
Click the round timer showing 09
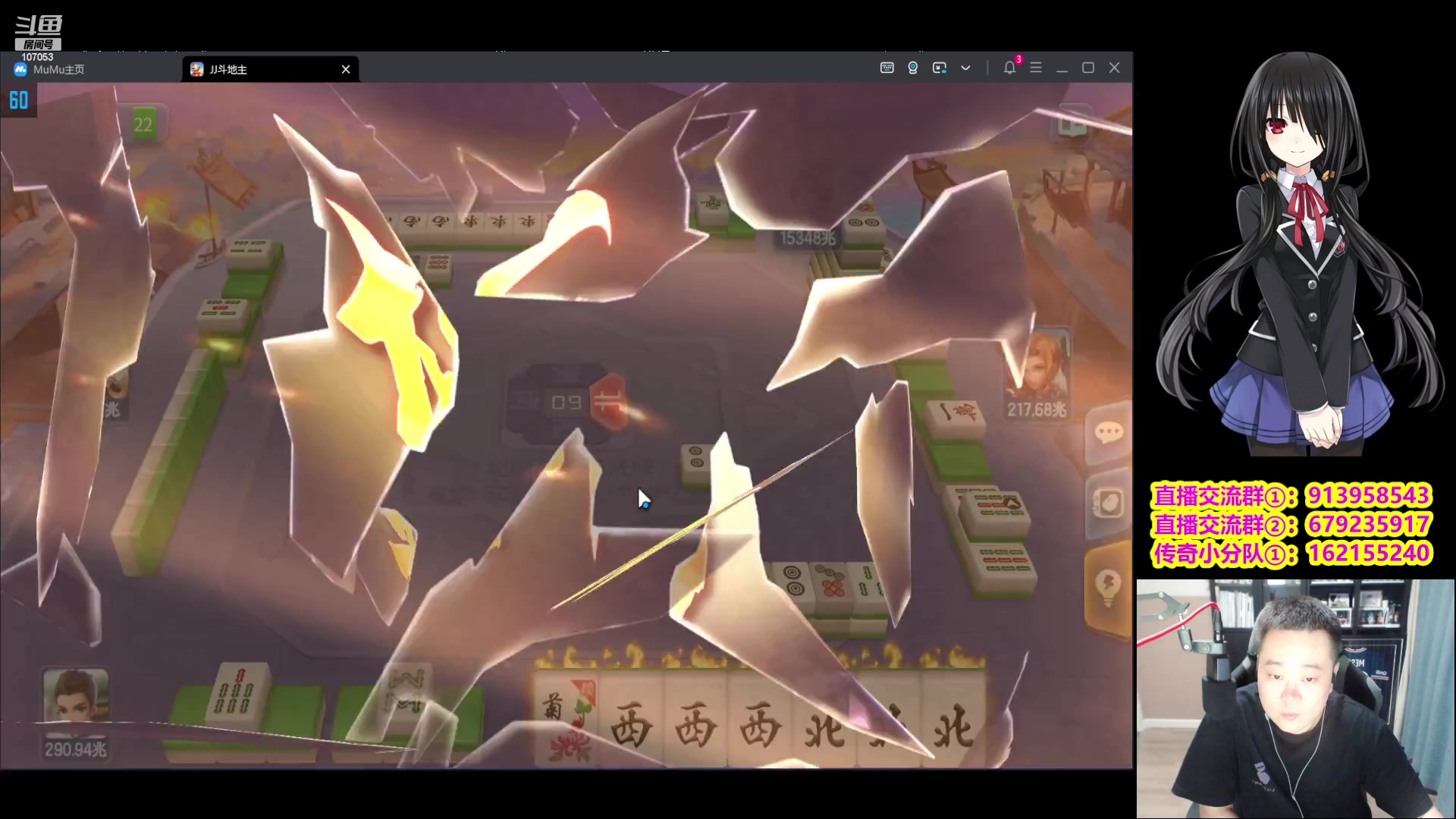point(566,403)
